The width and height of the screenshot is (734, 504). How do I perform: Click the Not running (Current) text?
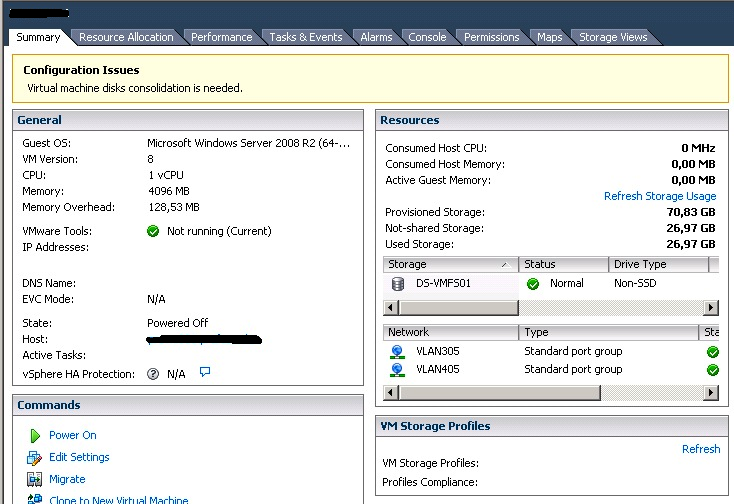point(219,231)
